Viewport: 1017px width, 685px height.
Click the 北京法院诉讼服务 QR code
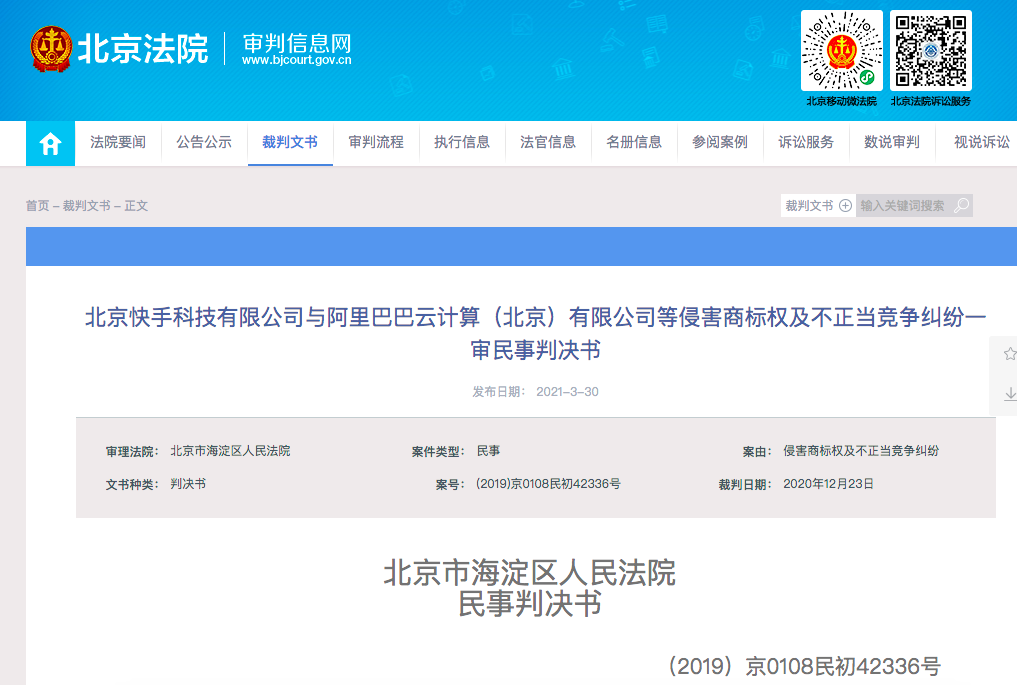click(931, 51)
